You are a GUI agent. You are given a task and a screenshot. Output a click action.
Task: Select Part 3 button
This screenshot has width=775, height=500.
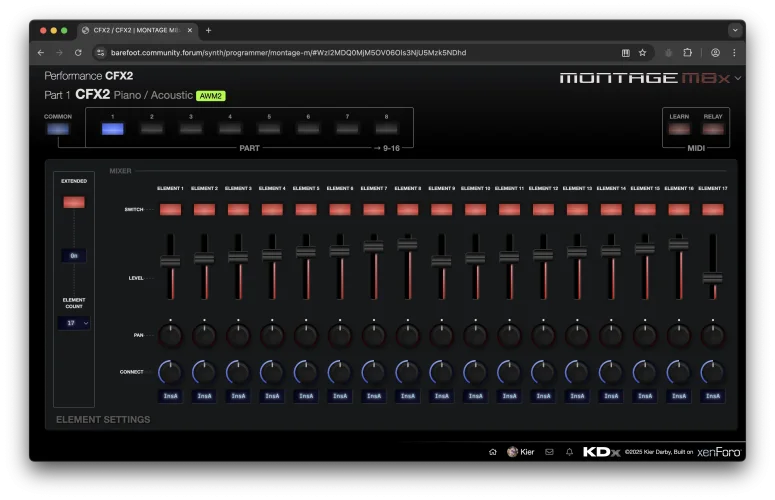191,129
